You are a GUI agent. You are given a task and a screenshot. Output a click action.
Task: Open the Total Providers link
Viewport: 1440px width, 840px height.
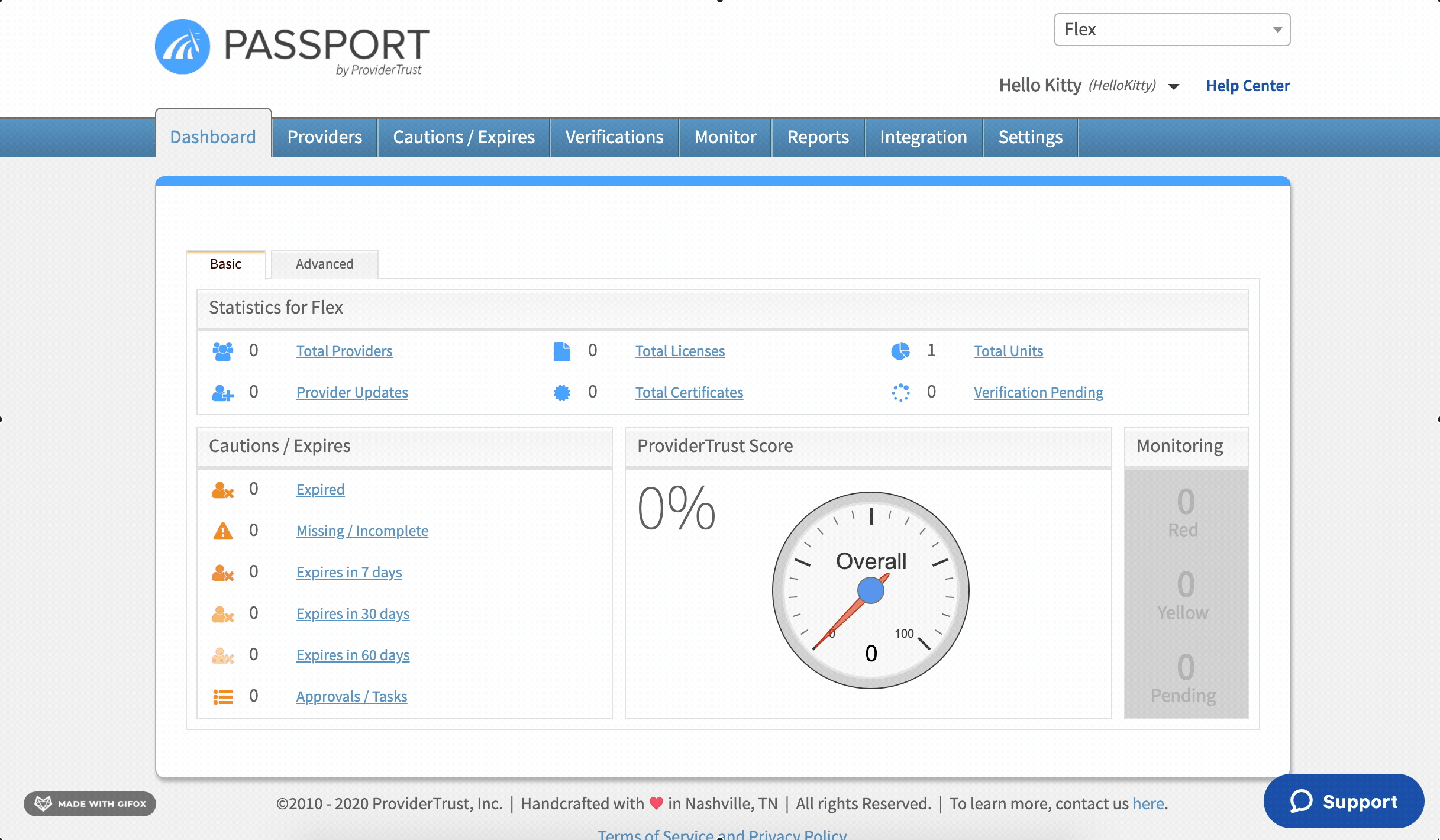[344, 351]
